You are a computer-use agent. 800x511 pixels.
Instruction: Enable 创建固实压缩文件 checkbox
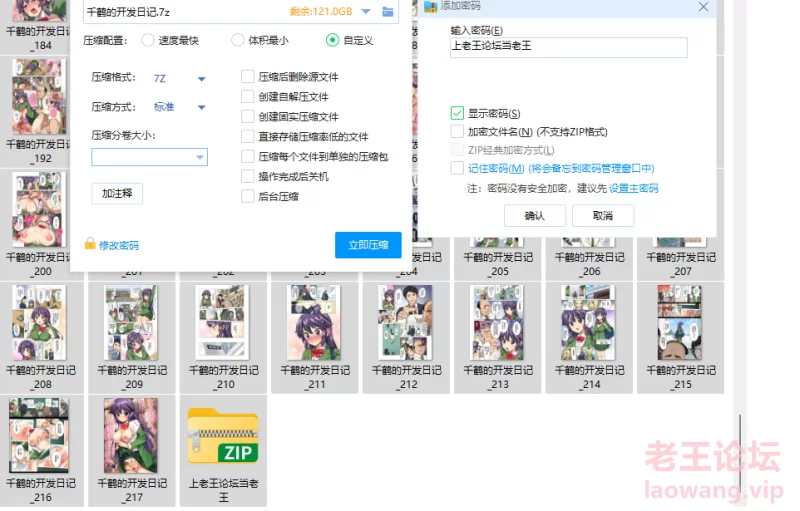point(247,117)
